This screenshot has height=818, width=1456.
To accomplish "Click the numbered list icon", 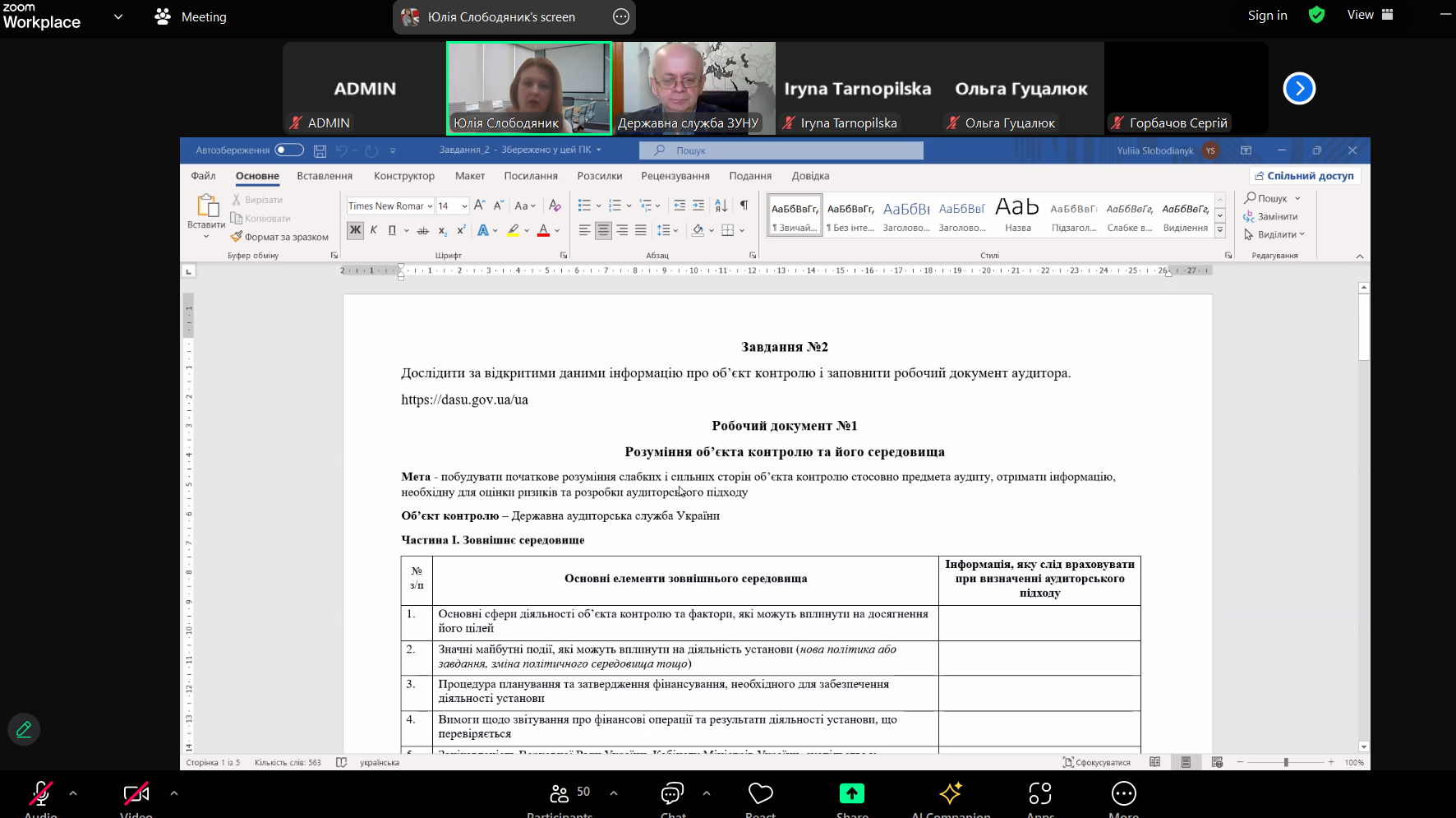I will click(x=615, y=206).
